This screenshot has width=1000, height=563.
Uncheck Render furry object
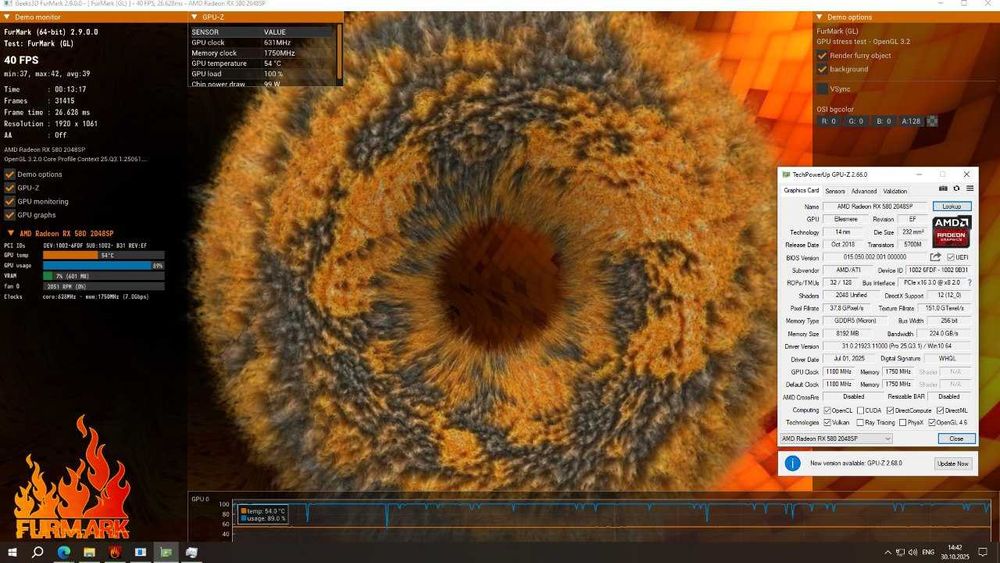point(822,55)
